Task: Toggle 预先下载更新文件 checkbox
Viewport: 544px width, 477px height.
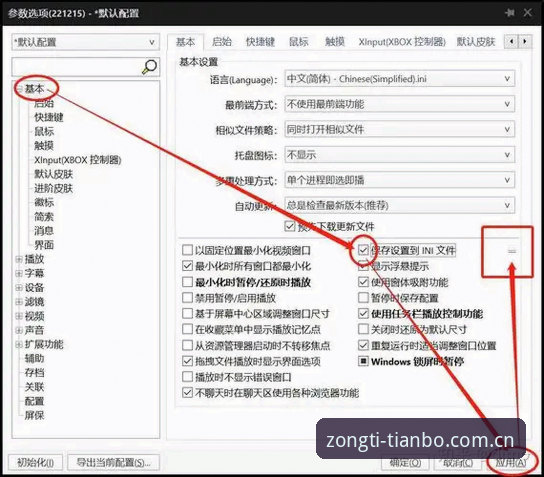Action: [x=290, y=227]
